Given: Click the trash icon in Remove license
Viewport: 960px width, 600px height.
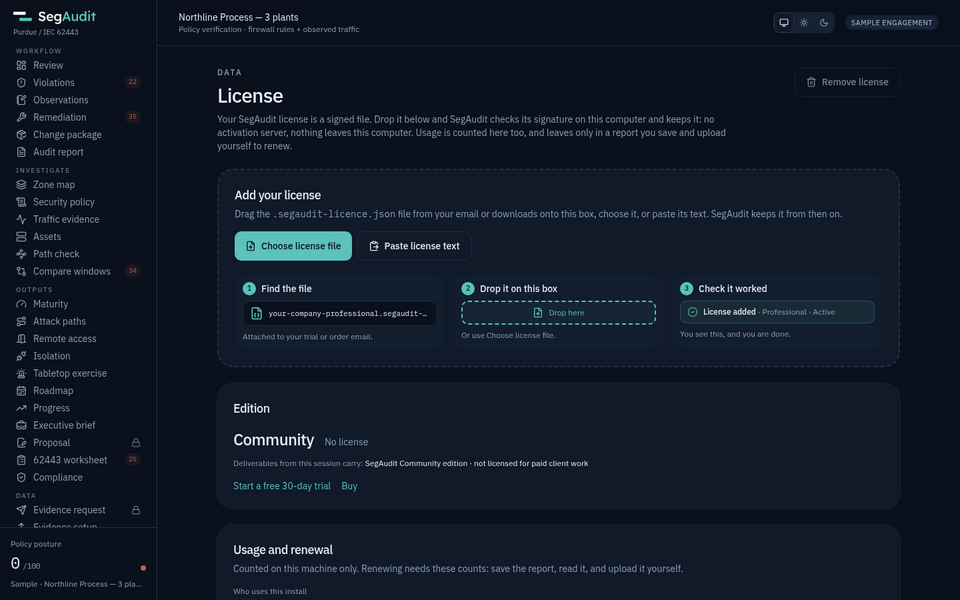Looking at the screenshot, I should click(811, 82).
